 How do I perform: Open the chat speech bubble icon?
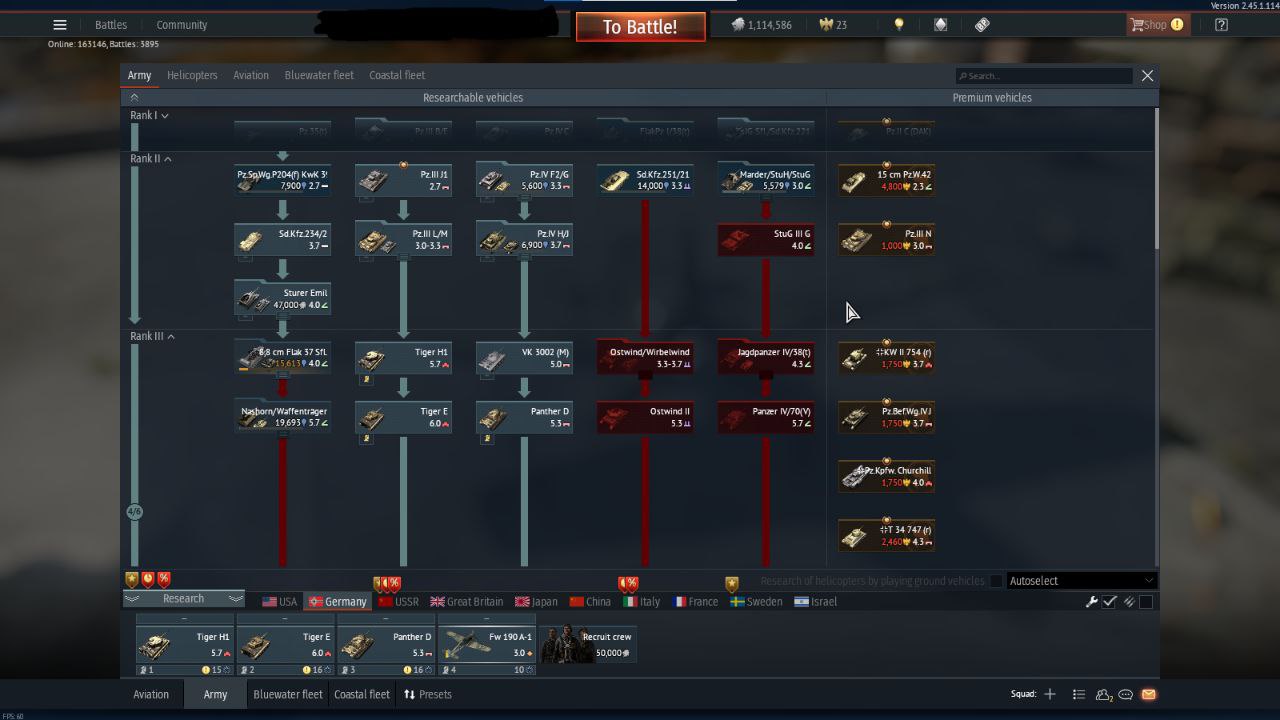[x=1126, y=694]
